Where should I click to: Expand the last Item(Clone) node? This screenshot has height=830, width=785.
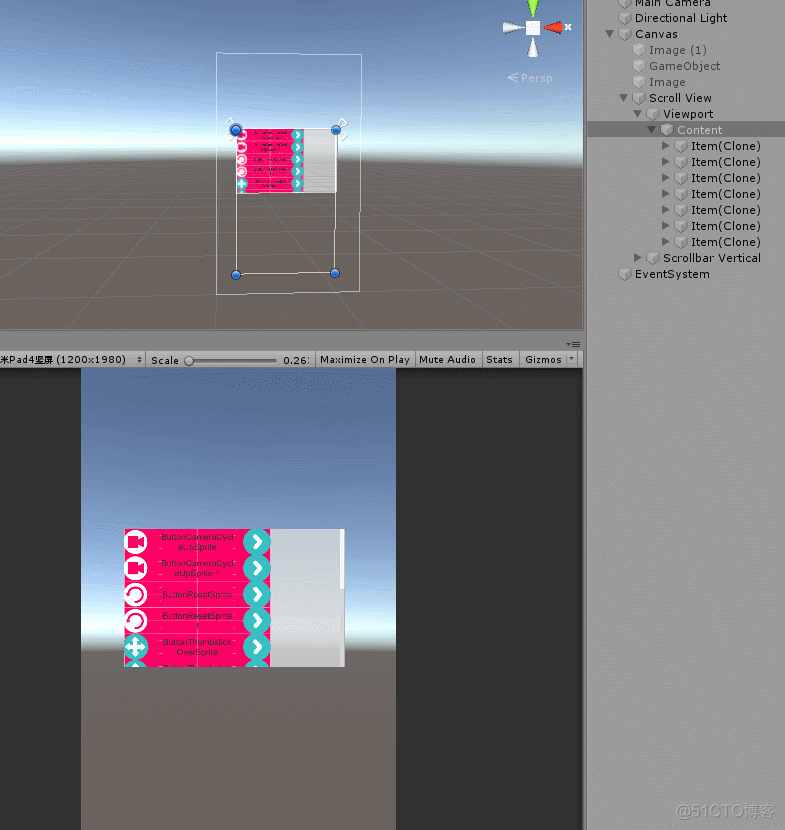[x=666, y=241]
